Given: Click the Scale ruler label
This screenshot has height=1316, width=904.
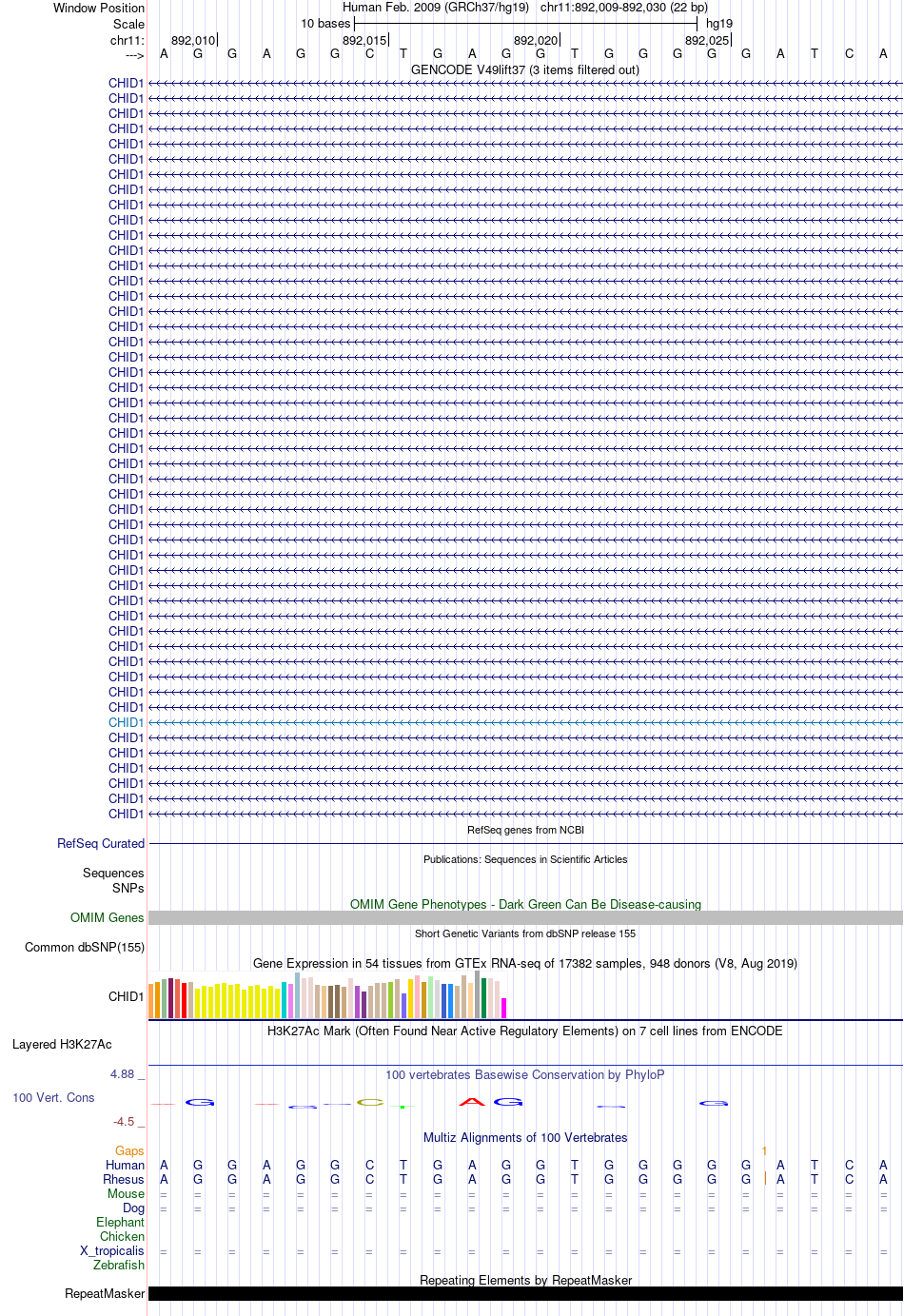Looking at the screenshot, I should click(x=128, y=24).
